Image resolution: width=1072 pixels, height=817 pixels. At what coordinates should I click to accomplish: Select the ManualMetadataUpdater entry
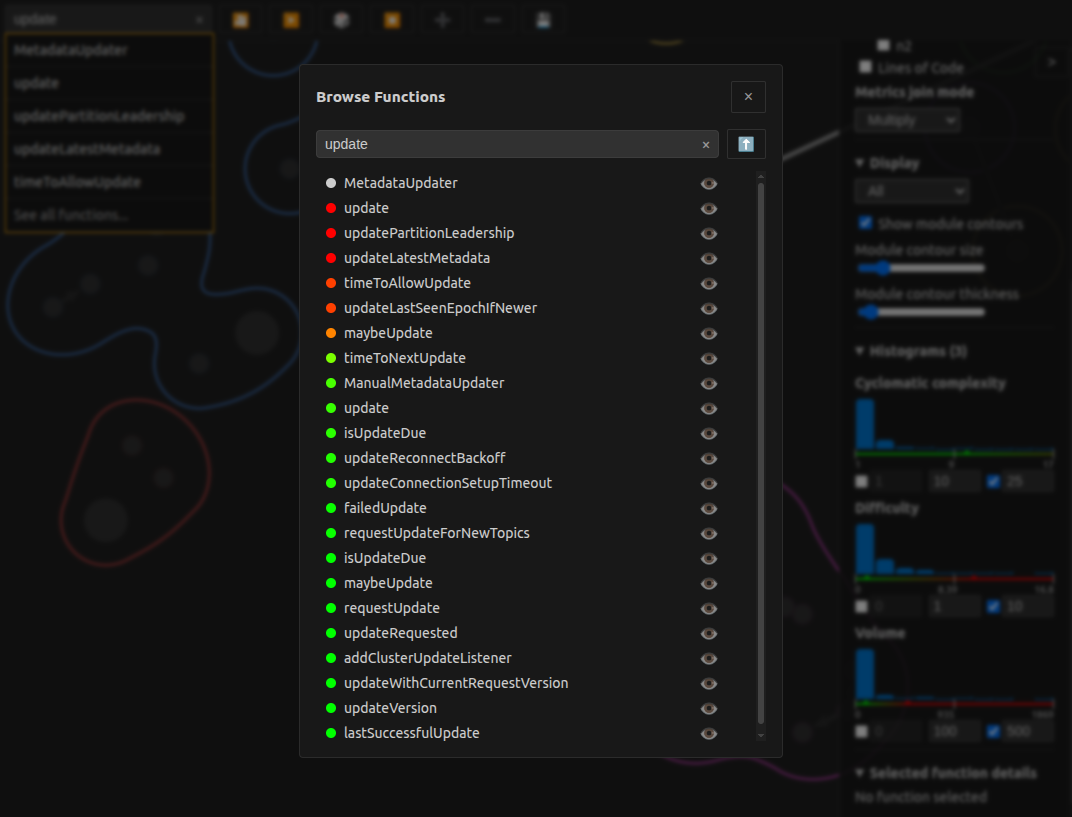[x=424, y=383]
